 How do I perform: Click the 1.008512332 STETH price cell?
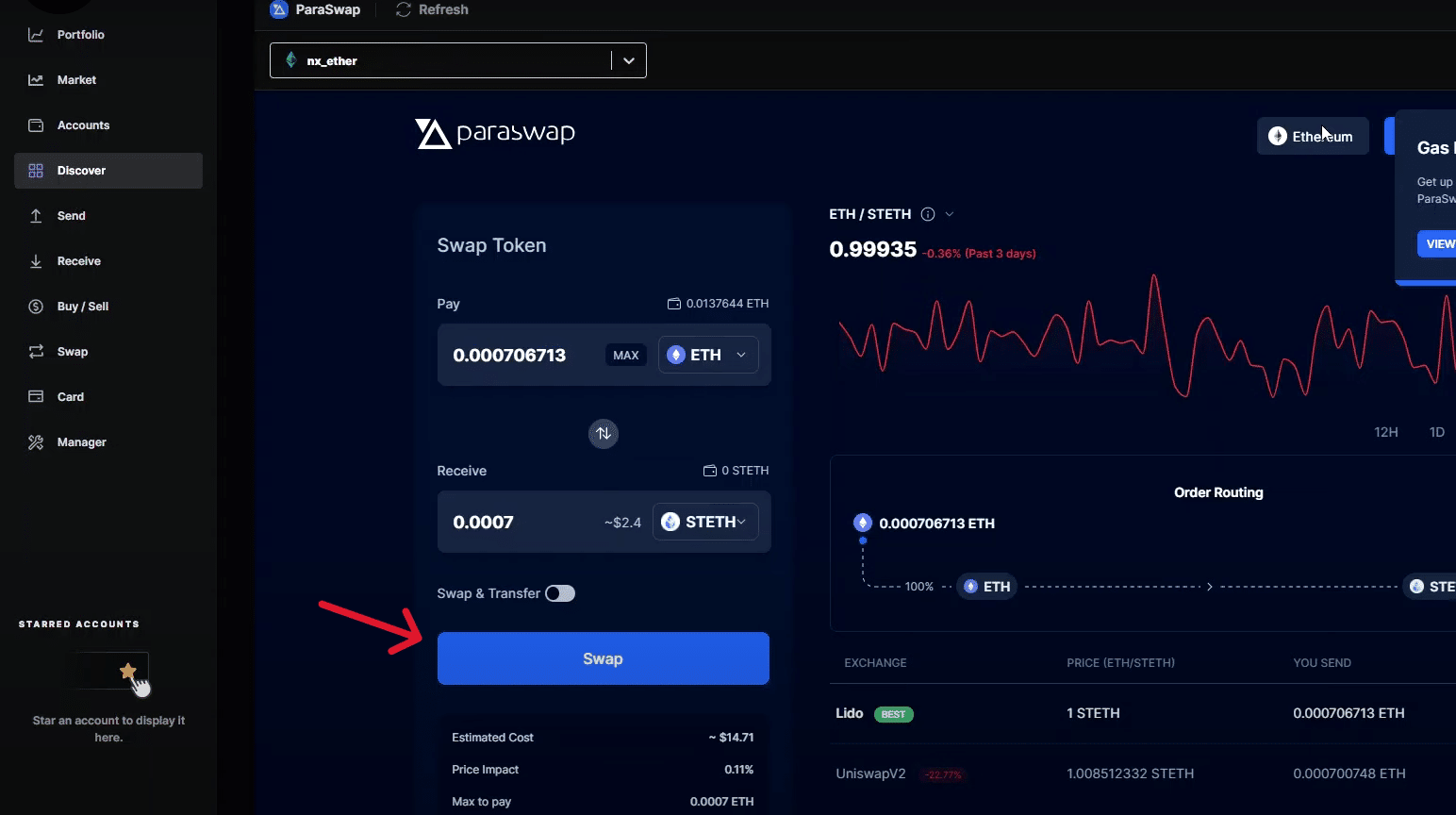tap(1130, 773)
